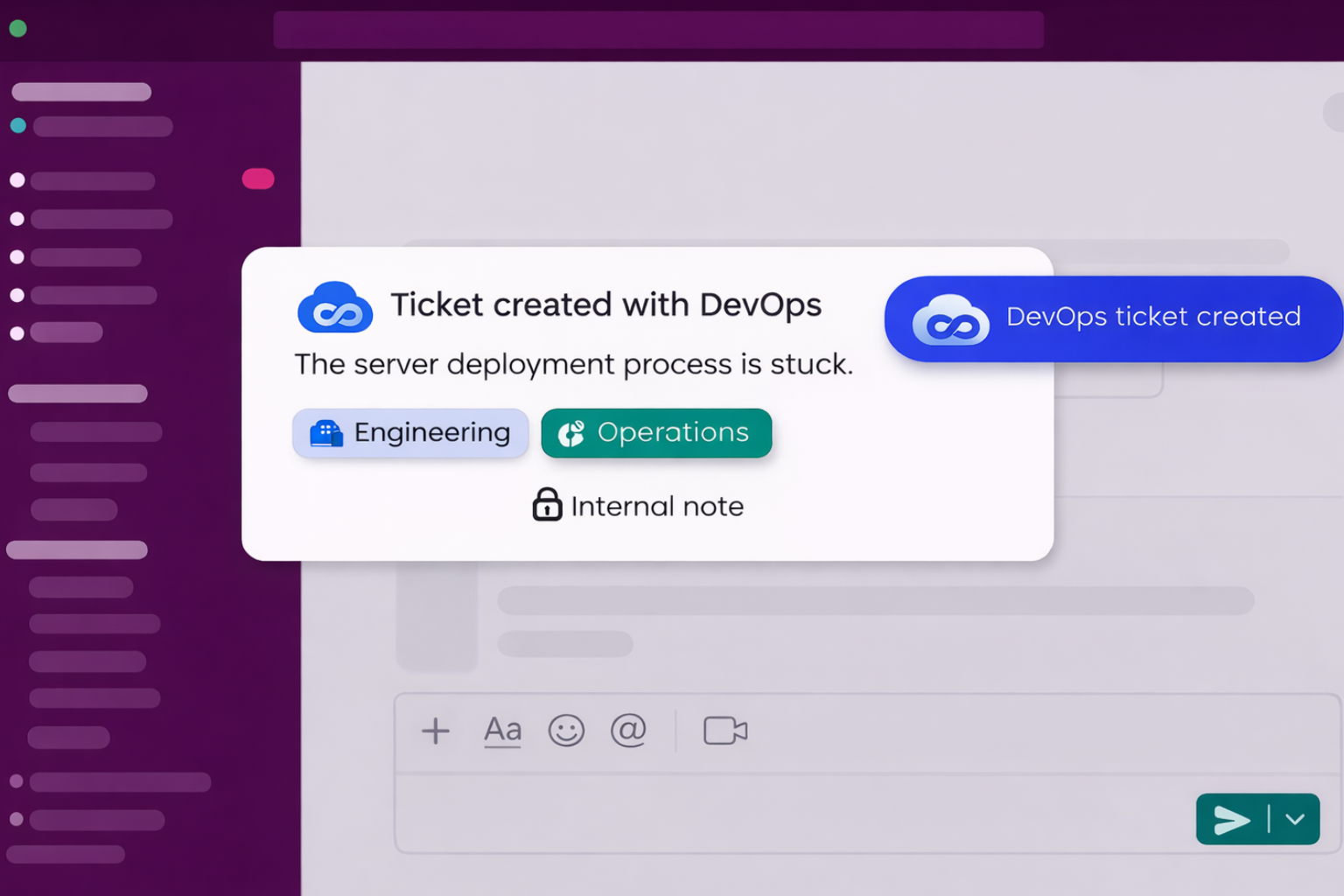Click the @ mention icon
This screenshot has height=896, width=1344.
tap(628, 730)
